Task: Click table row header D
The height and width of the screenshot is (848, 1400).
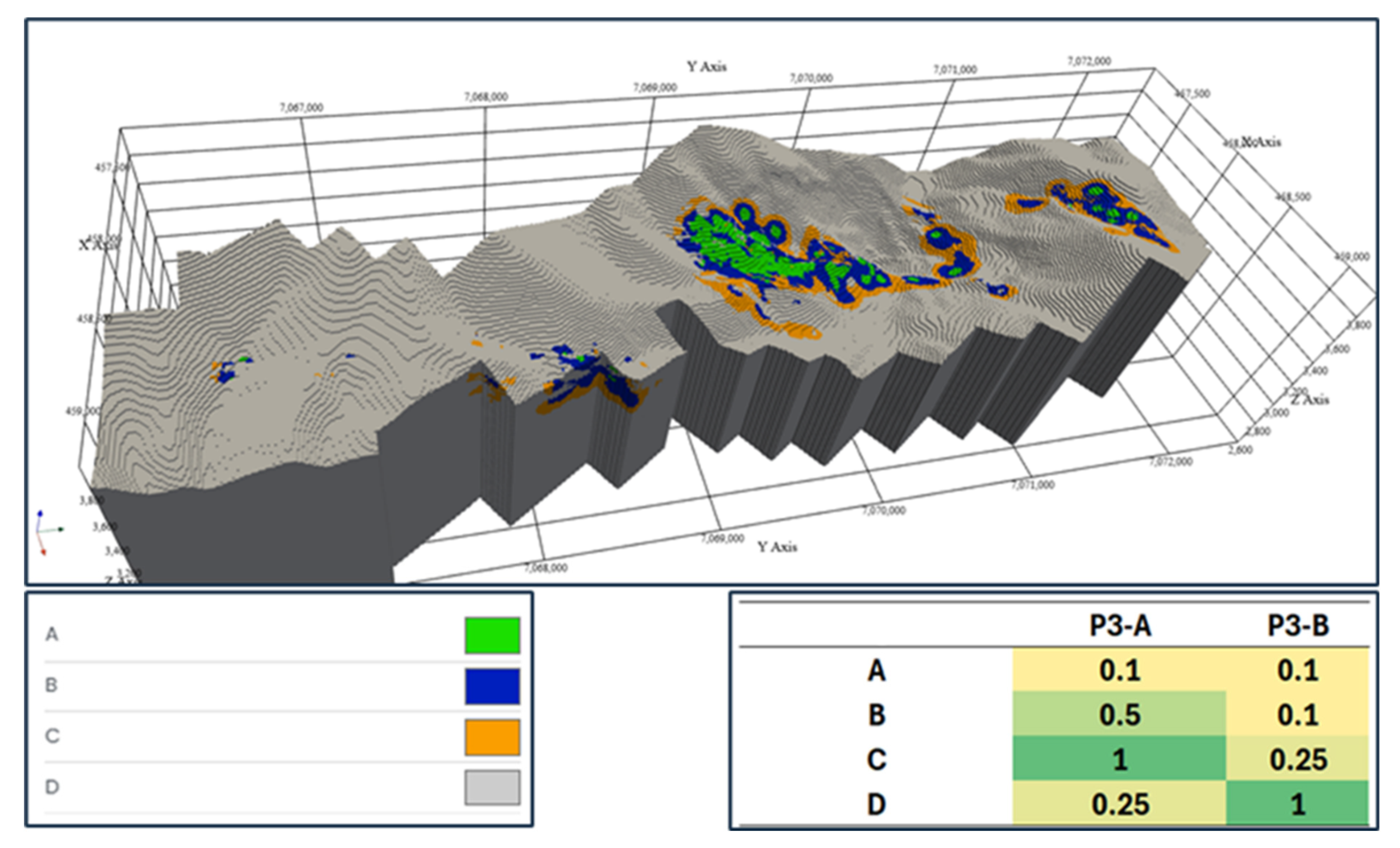Action: click(x=877, y=804)
